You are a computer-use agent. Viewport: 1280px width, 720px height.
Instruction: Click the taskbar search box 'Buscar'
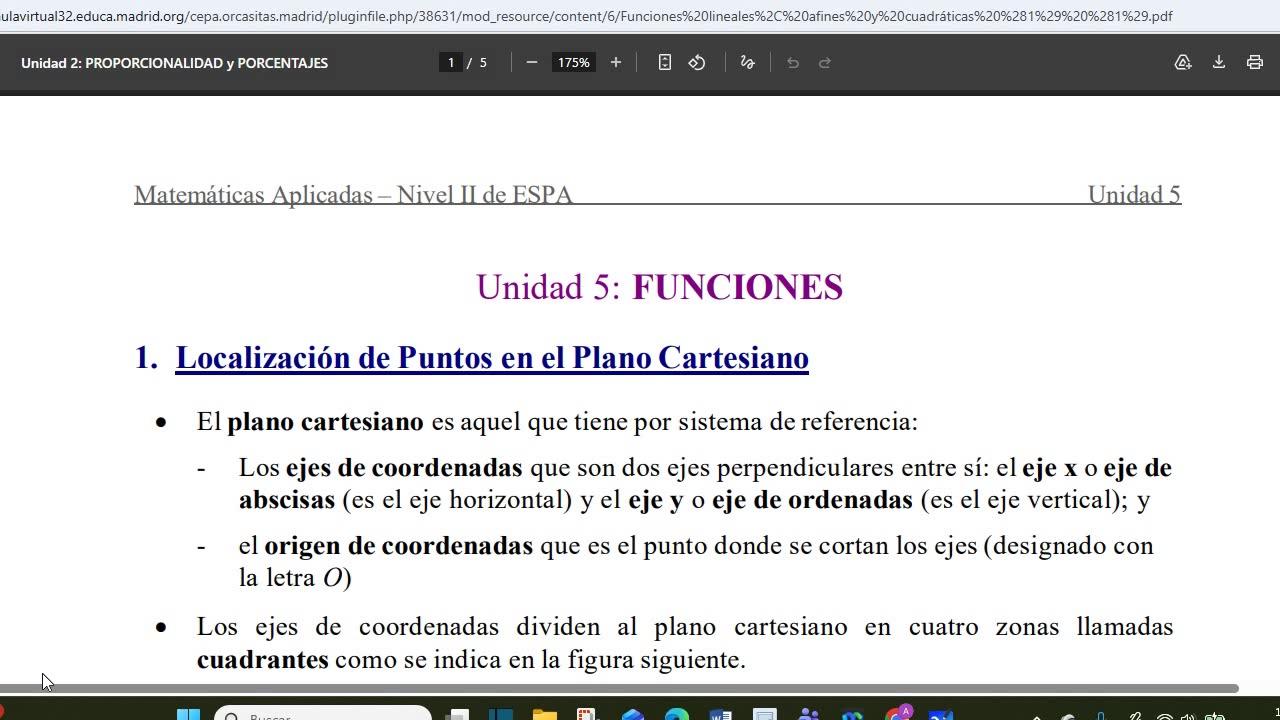click(323, 714)
